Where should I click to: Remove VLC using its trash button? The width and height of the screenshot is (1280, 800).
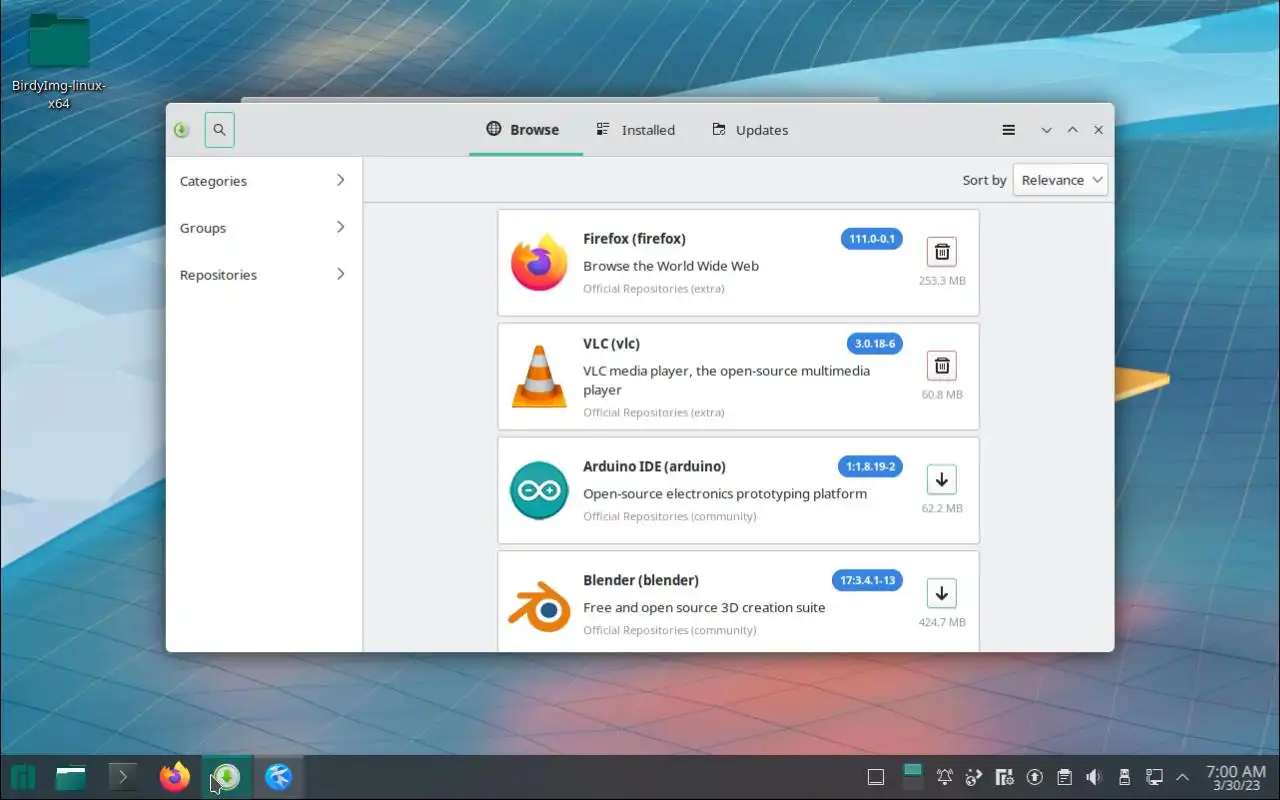(x=941, y=366)
